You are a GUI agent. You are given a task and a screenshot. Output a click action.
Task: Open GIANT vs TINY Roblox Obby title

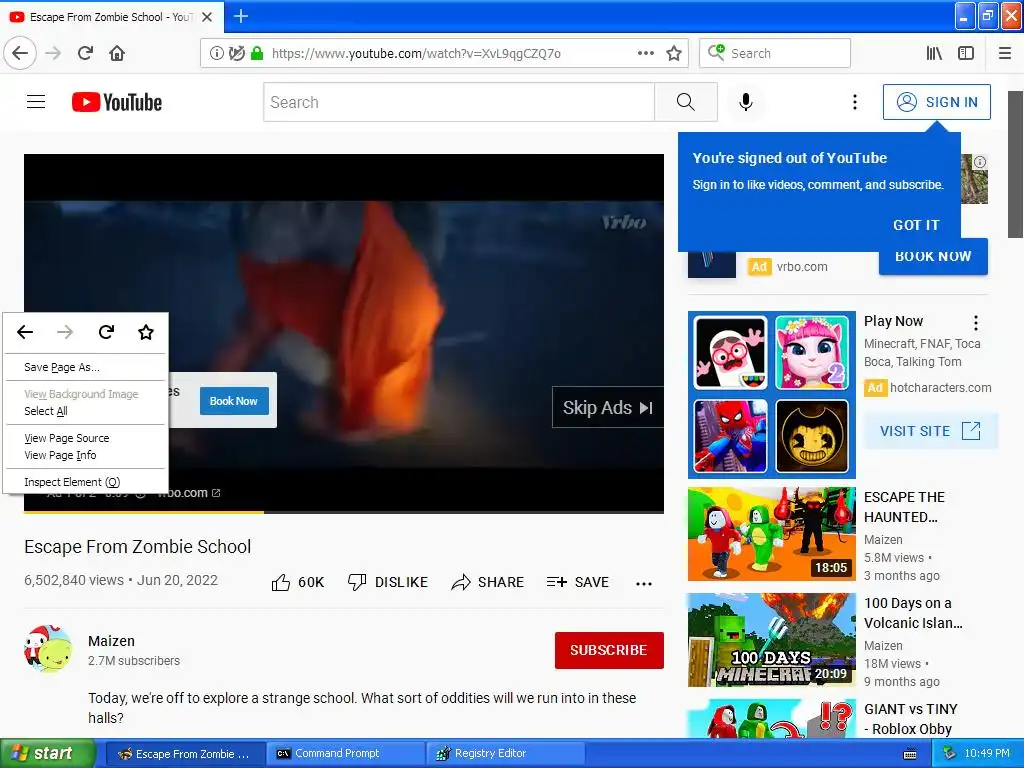(910, 719)
